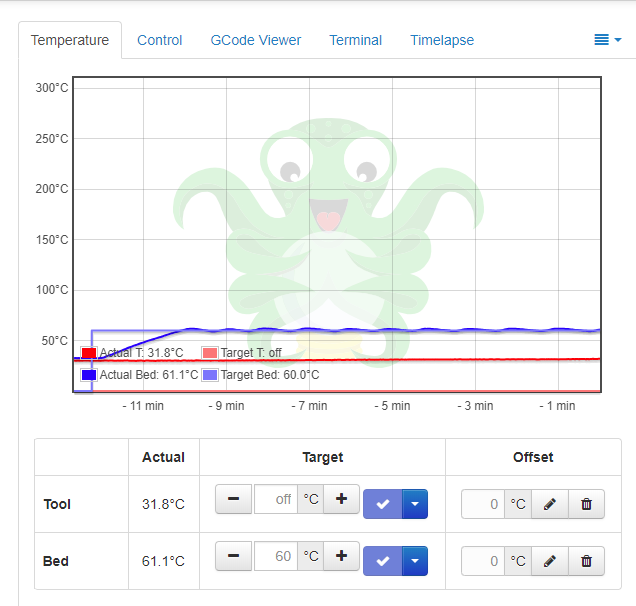The image size is (636, 606).
Task: Click the Bed offset input field
Action: [x=483, y=561]
